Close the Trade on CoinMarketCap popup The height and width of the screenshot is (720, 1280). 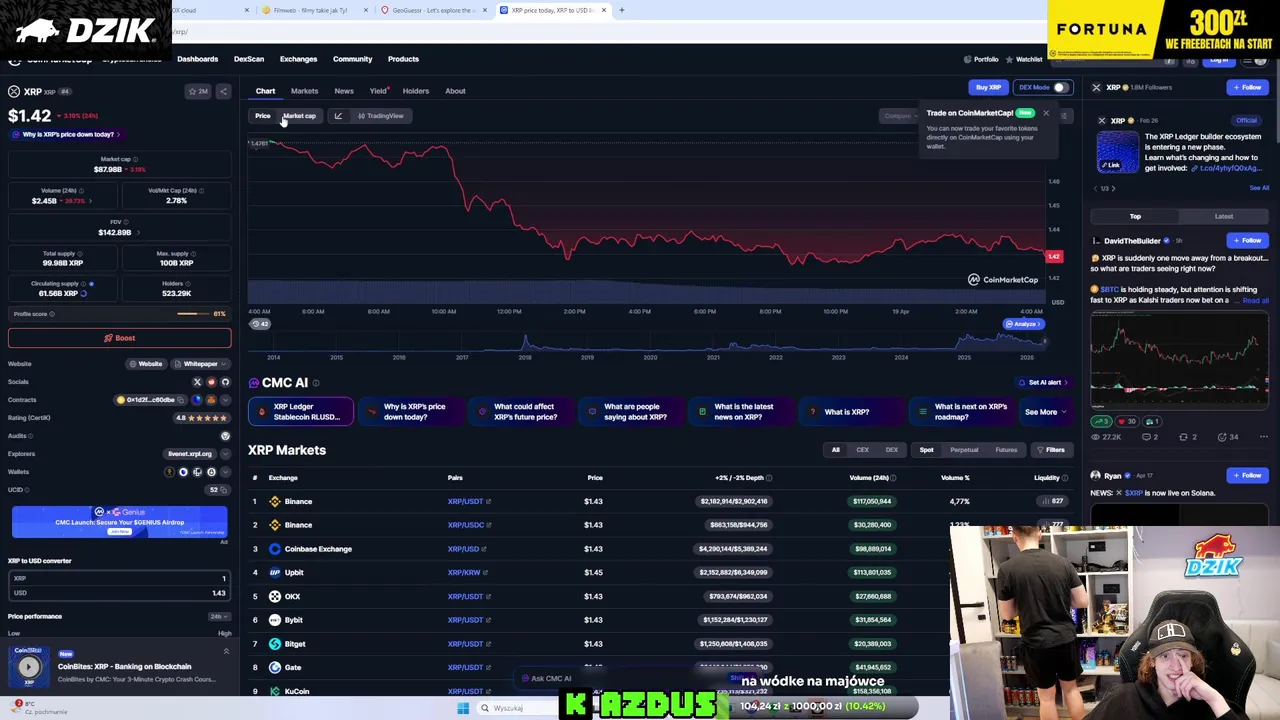[x=1046, y=113]
